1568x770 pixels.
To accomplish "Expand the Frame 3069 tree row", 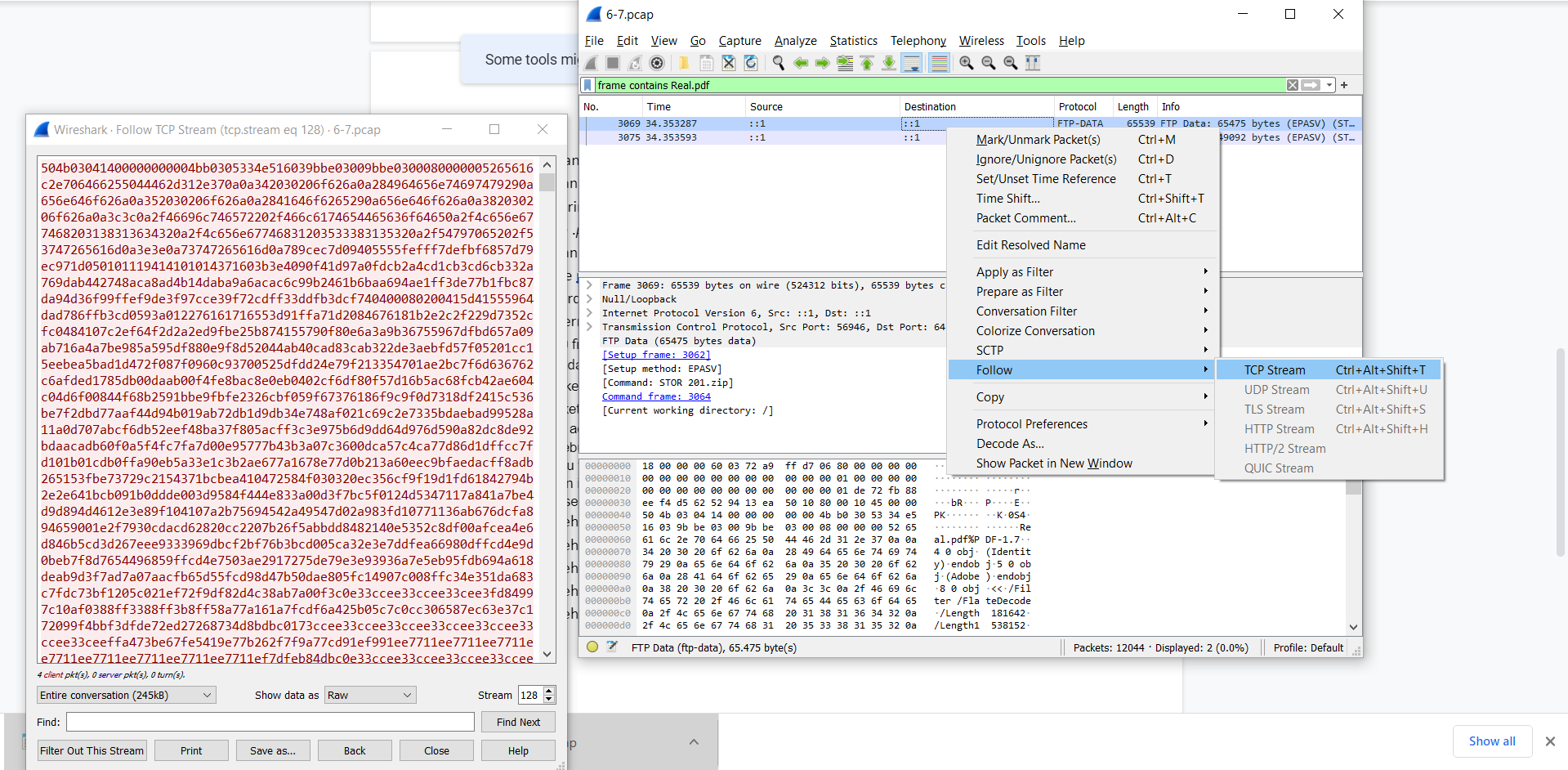I will click(589, 285).
